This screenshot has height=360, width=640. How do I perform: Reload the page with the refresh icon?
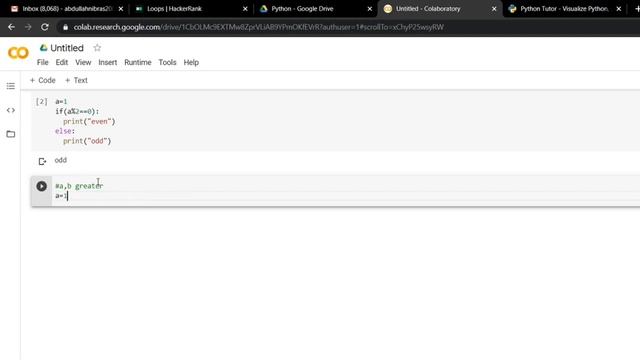pyautogui.click(x=45, y=27)
